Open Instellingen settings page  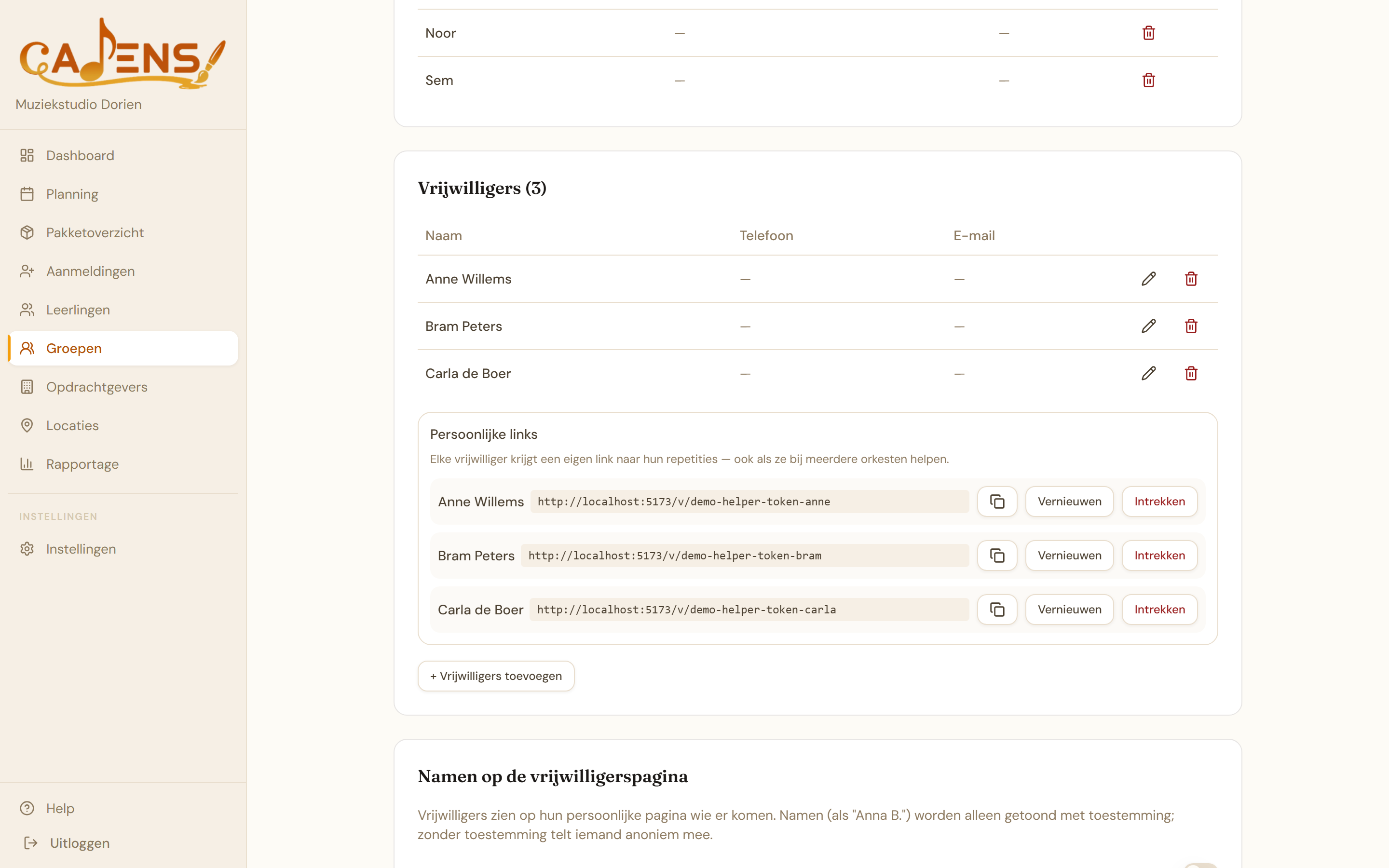(123, 549)
